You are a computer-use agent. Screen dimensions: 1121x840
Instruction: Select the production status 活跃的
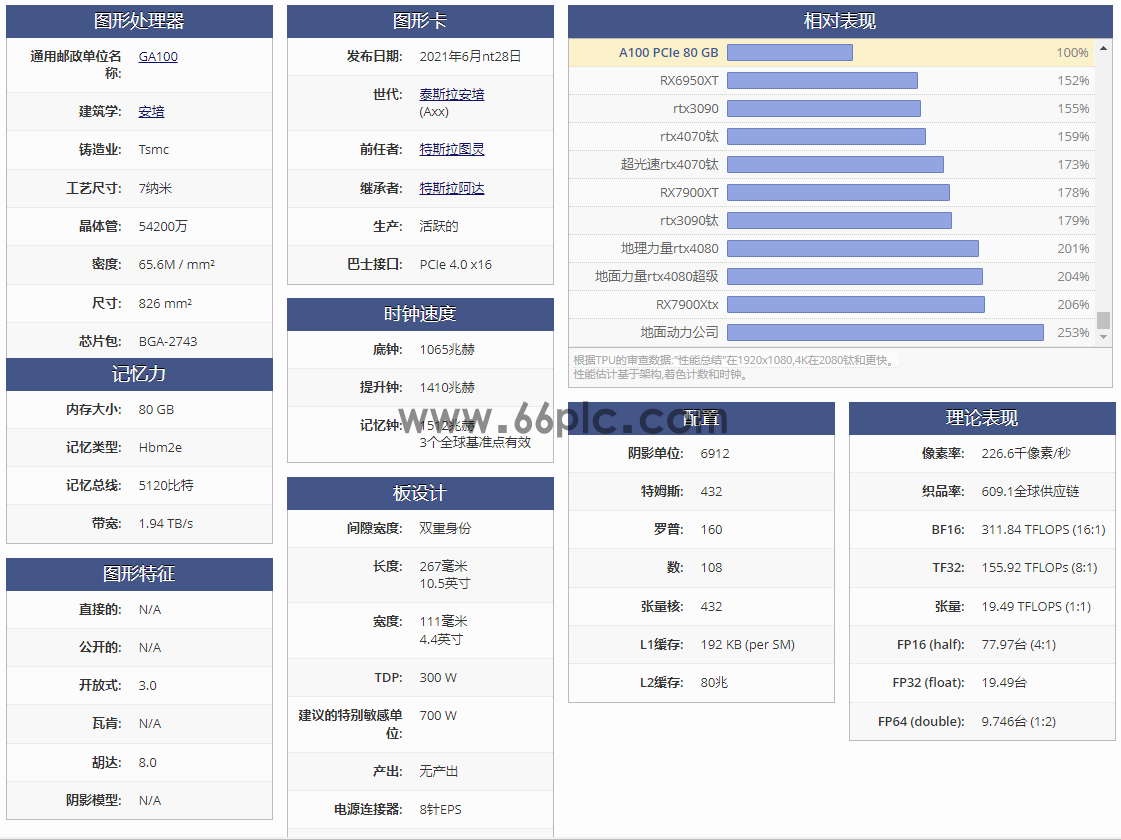(439, 226)
